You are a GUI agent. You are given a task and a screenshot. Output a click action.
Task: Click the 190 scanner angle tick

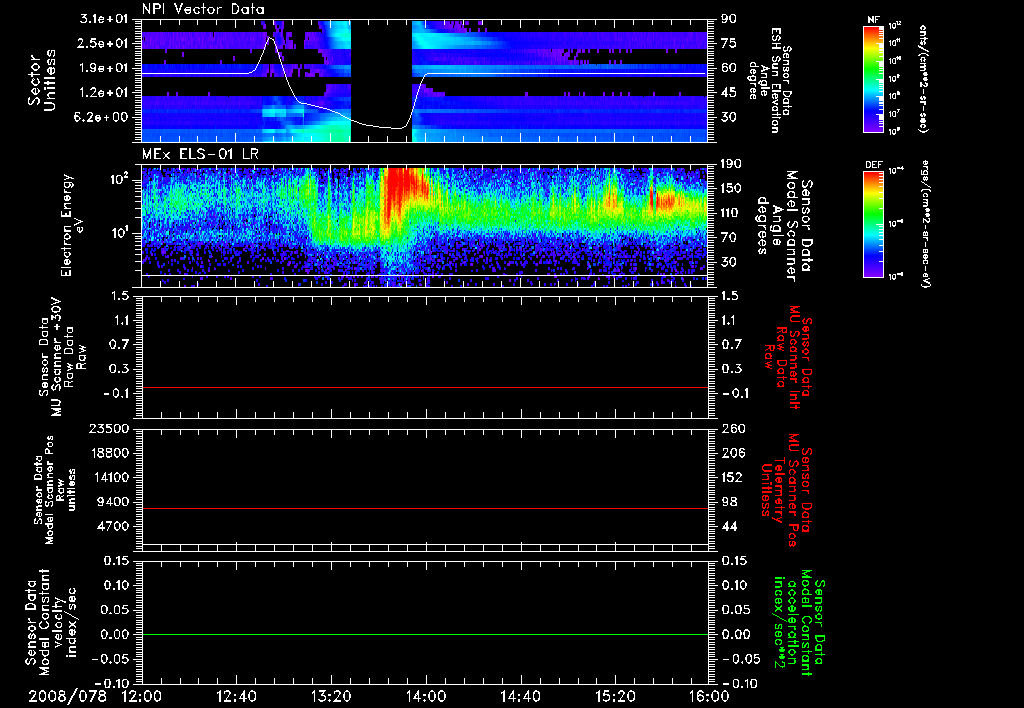point(731,164)
